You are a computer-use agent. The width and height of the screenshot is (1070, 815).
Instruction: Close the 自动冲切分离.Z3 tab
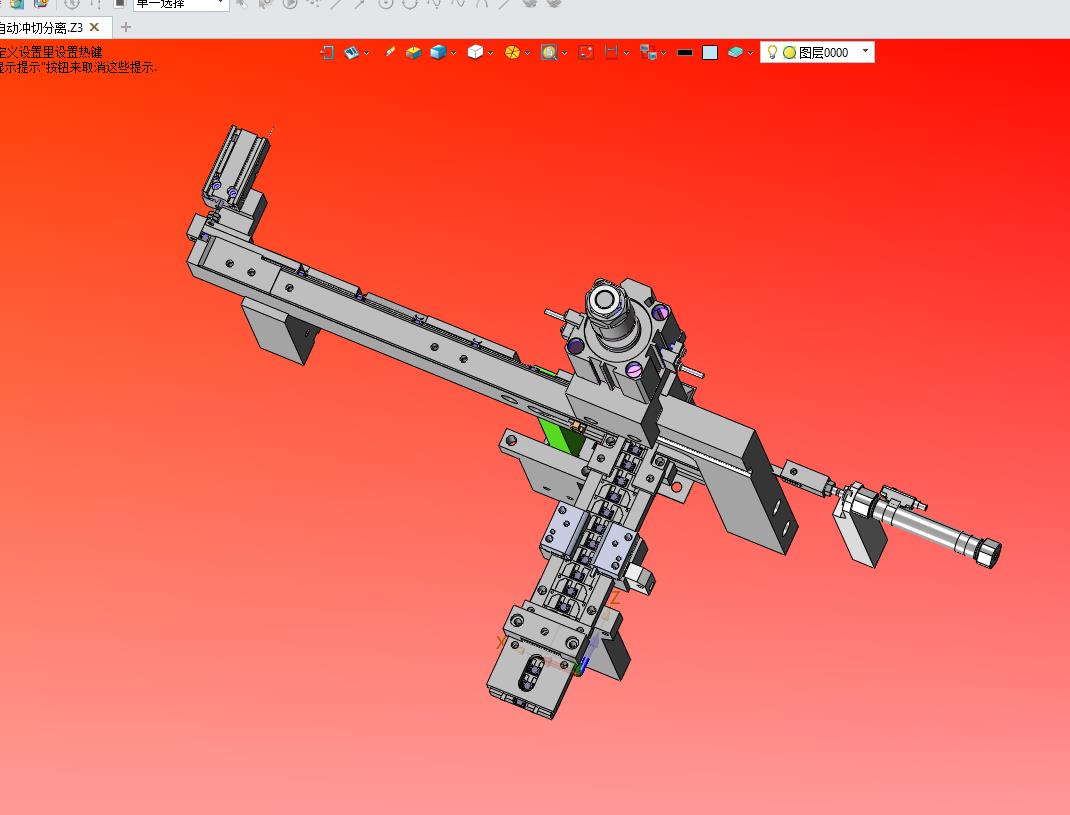point(95,27)
